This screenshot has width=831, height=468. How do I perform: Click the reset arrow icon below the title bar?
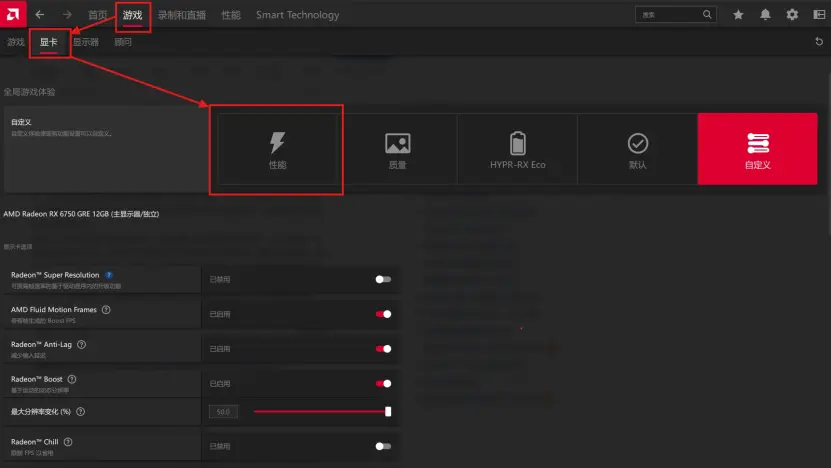(x=819, y=42)
